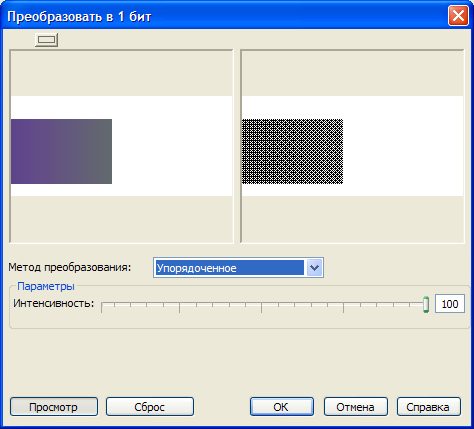Click the preview window layout icon

pyautogui.click(x=47, y=40)
